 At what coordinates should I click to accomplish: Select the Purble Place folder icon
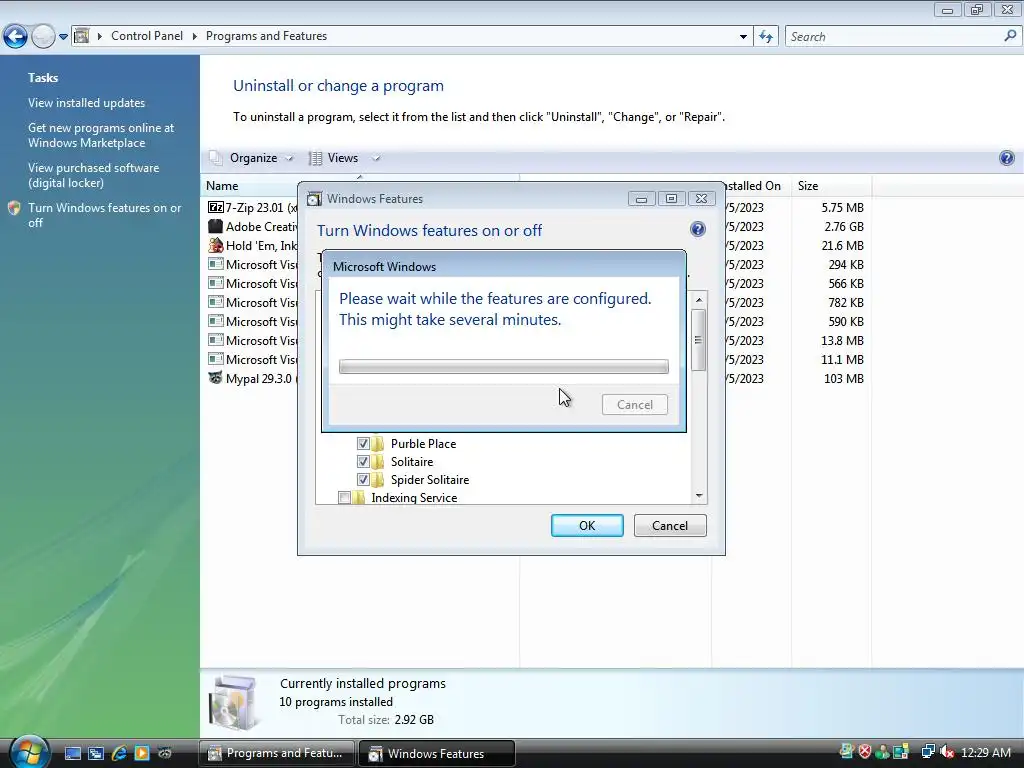[x=378, y=443]
